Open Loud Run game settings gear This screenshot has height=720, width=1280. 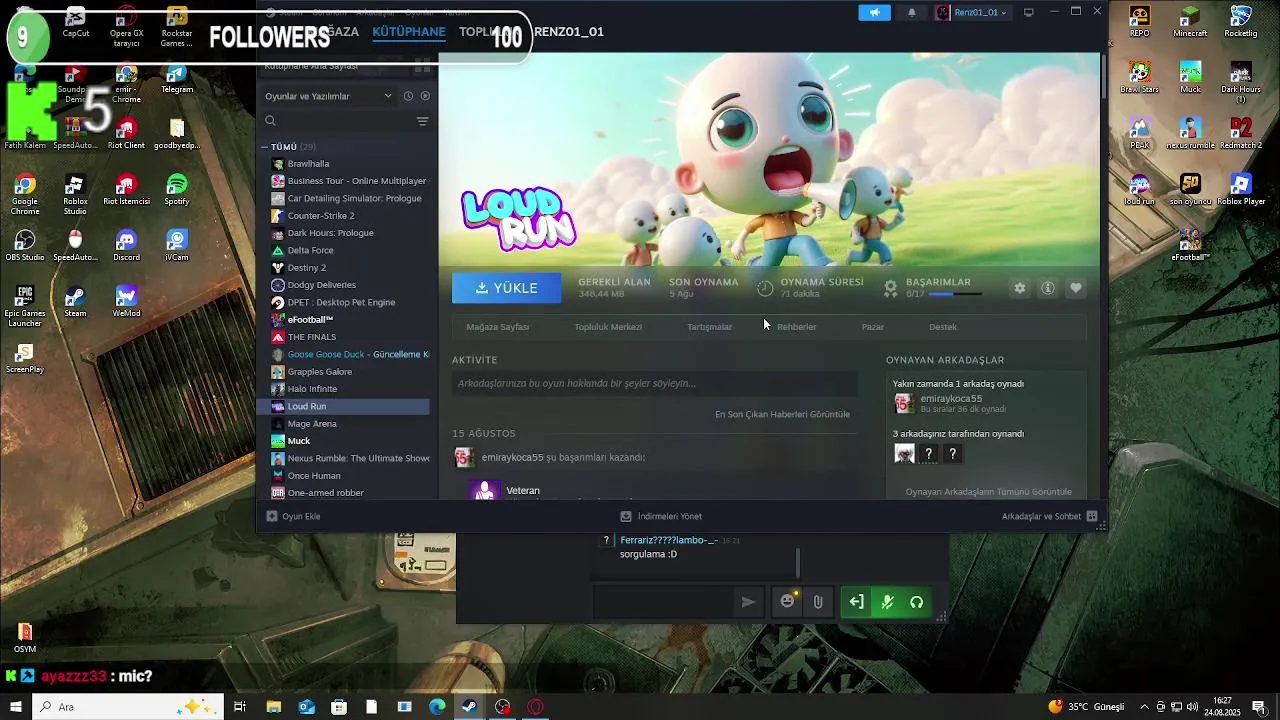coord(1020,288)
